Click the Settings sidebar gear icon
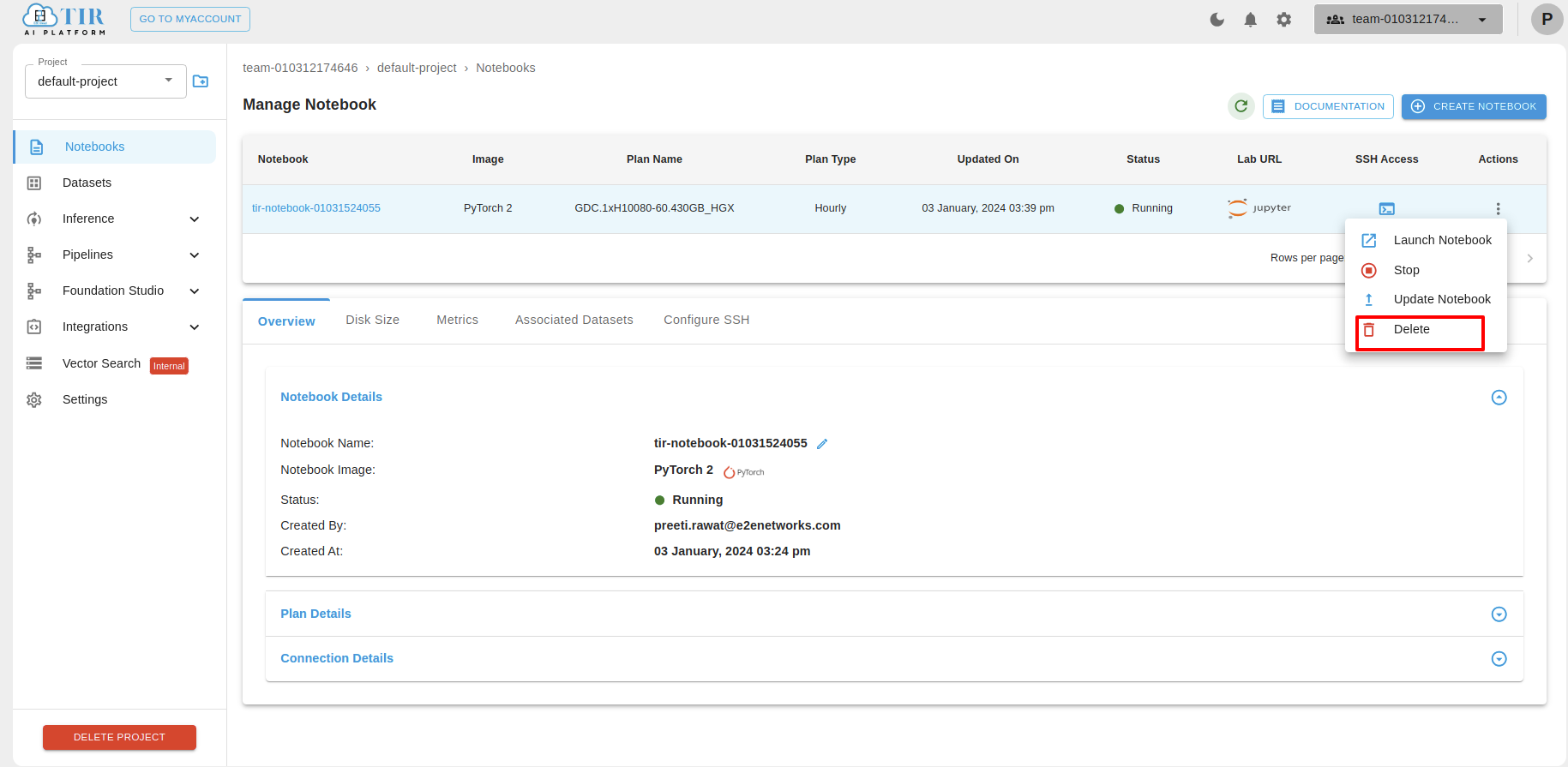The height and width of the screenshot is (767, 1568). coord(34,399)
